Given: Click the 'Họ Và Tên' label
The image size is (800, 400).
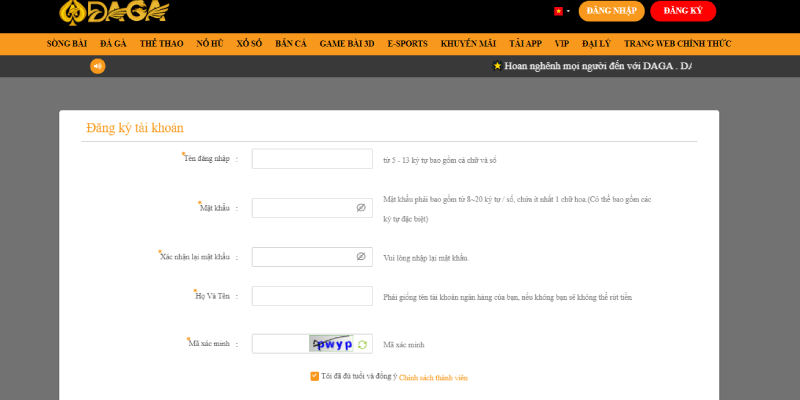Looking at the screenshot, I should pos(212,296).
